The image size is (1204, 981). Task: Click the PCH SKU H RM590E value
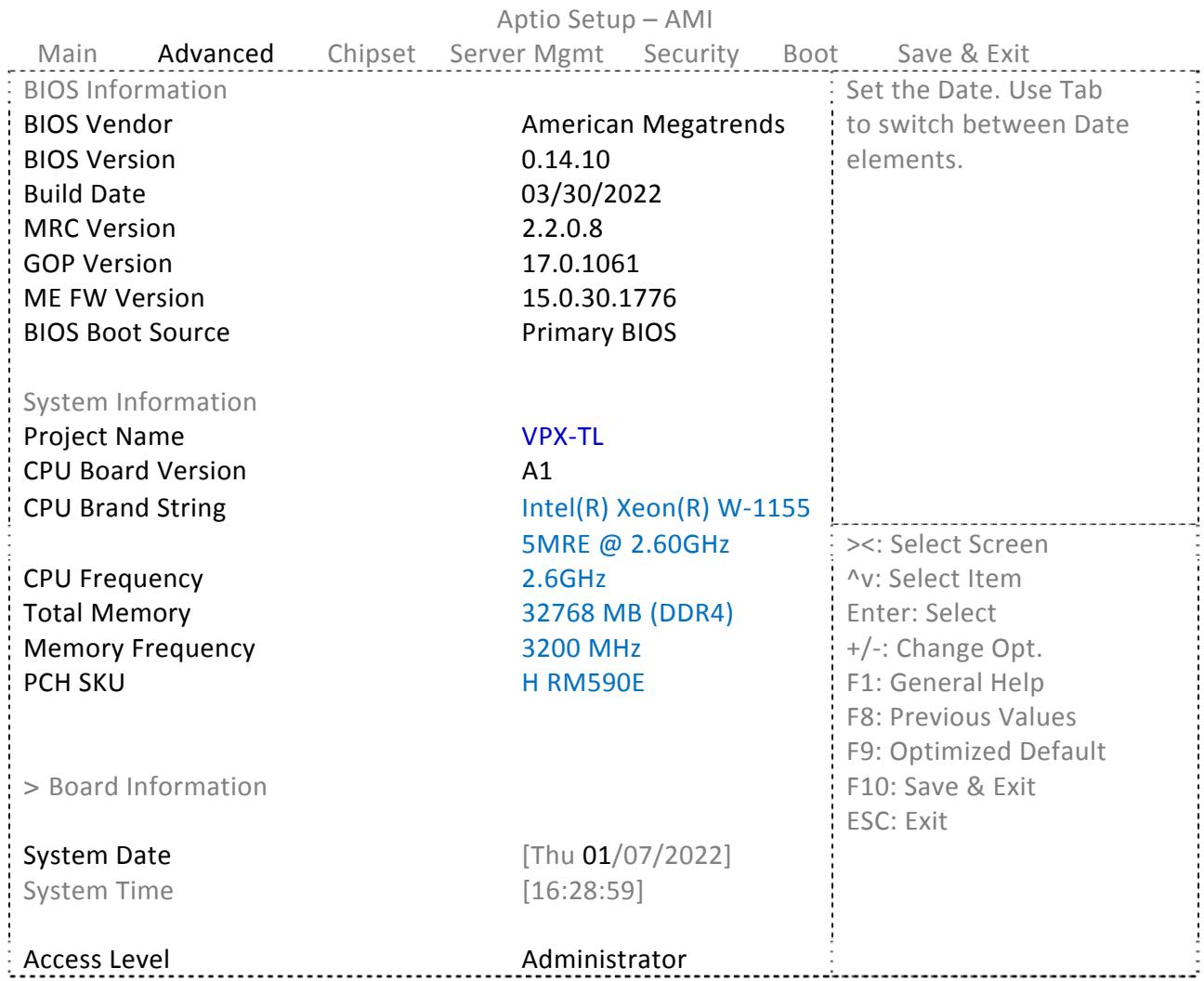pyautogui.click(x=583, y=683)
